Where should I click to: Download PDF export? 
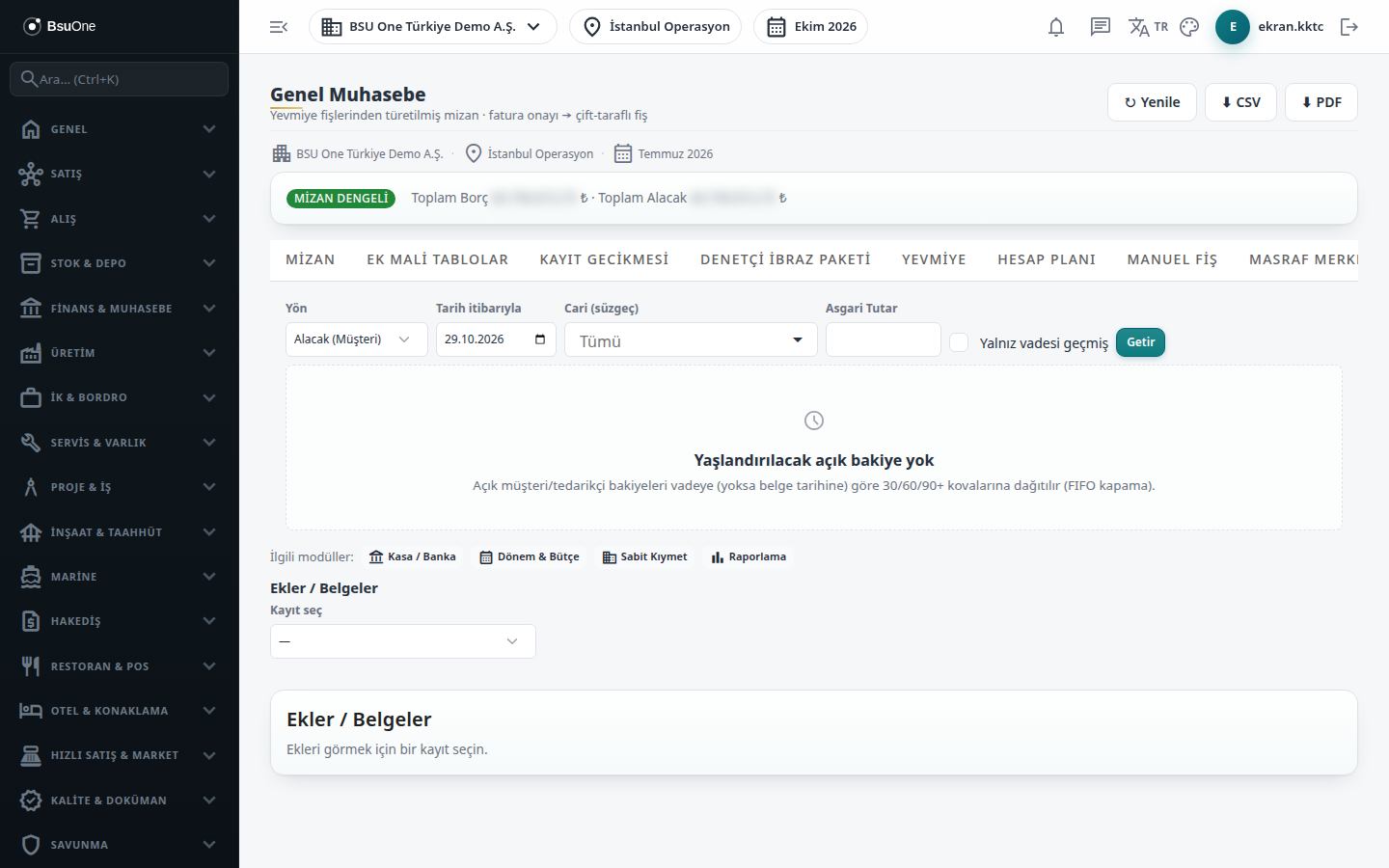click(x=1321, y=102)
